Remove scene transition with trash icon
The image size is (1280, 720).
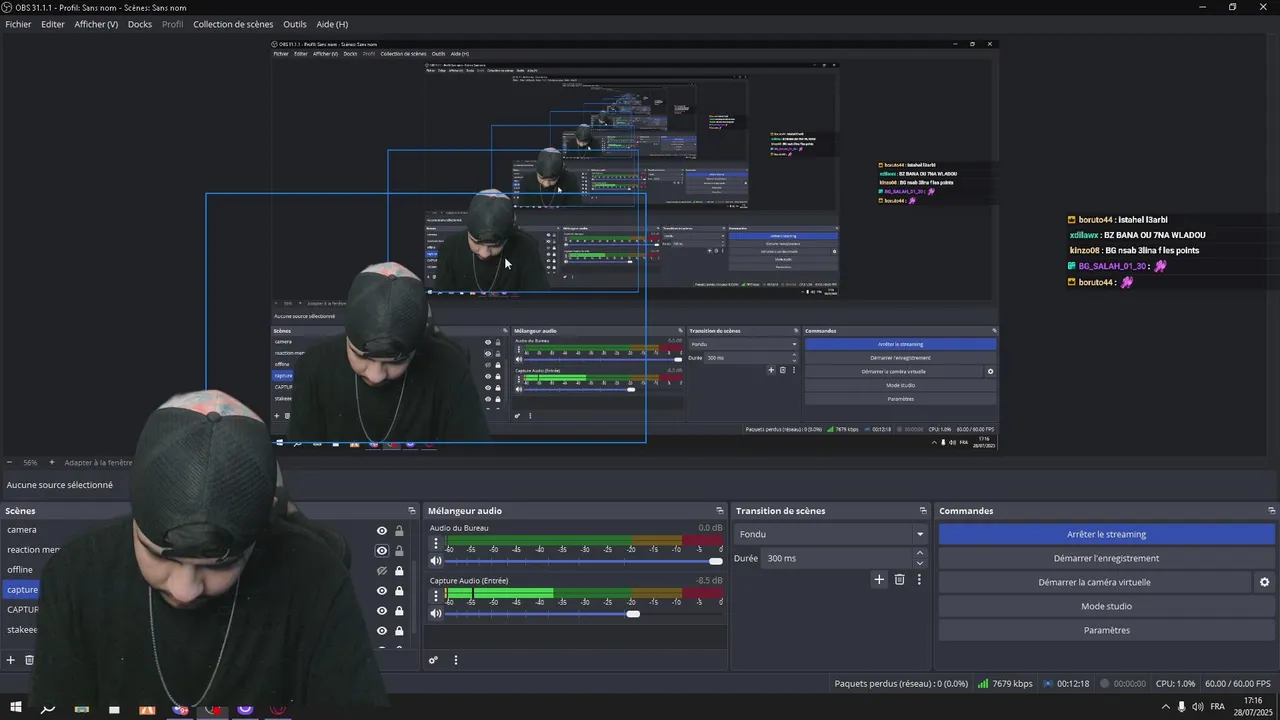coord(899,579)
